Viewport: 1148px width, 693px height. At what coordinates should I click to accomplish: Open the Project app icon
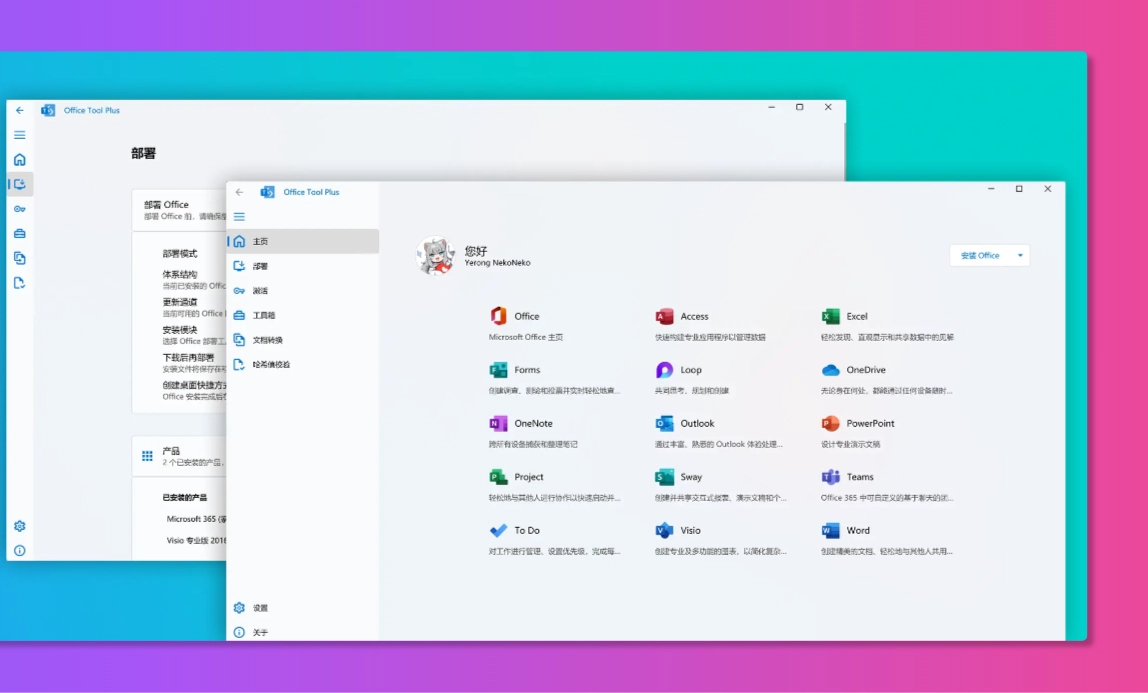[498, 476]
